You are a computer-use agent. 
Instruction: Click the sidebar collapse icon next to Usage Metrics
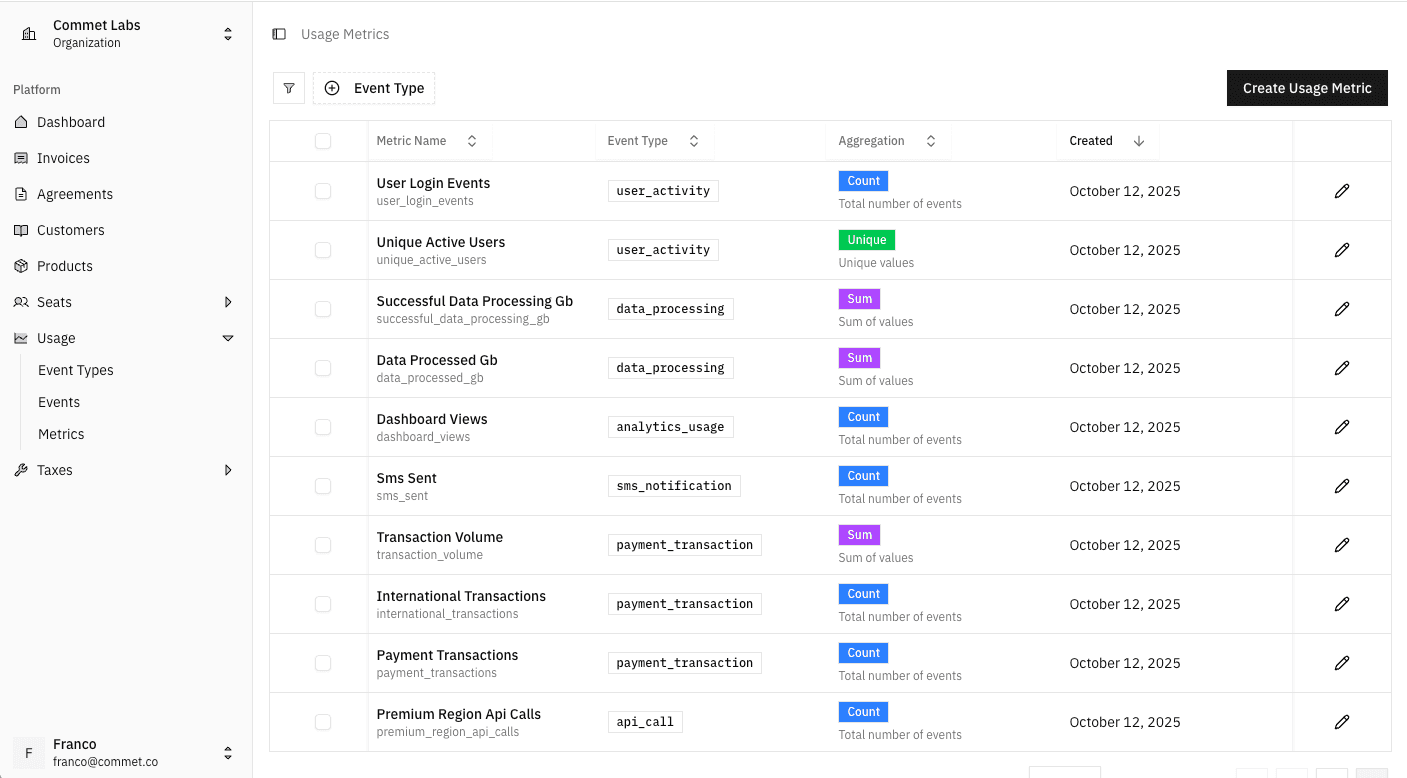(x=278, y=33)
